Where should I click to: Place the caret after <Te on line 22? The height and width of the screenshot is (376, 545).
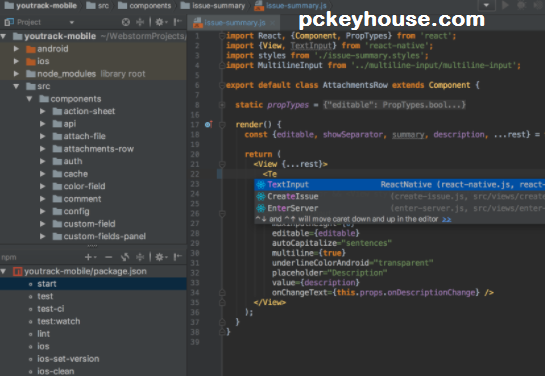pos(277,174)
